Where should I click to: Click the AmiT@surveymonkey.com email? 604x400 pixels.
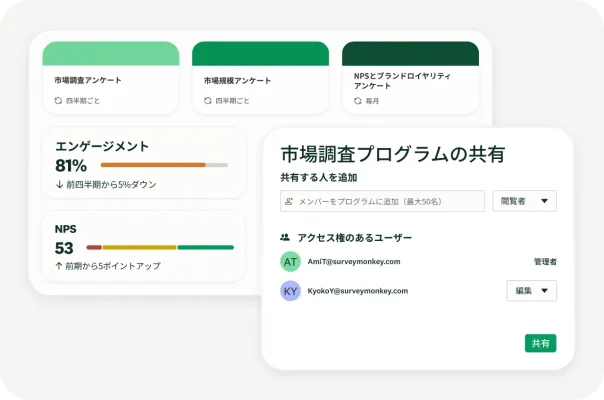click(x=354, y=262)
